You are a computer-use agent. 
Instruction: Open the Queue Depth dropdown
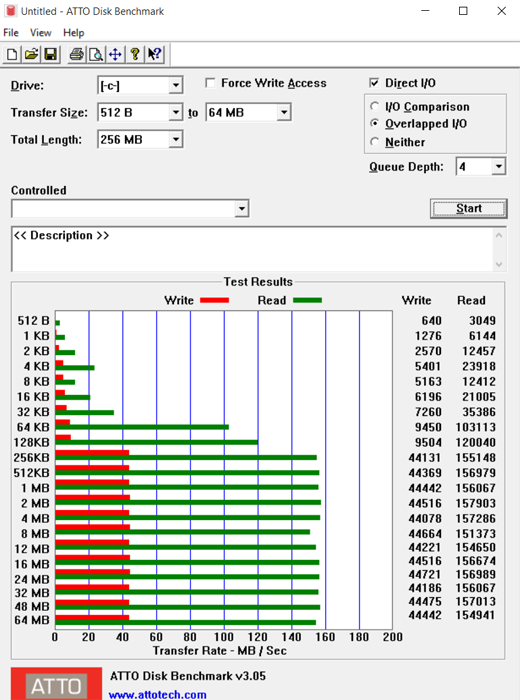[498, 167]
